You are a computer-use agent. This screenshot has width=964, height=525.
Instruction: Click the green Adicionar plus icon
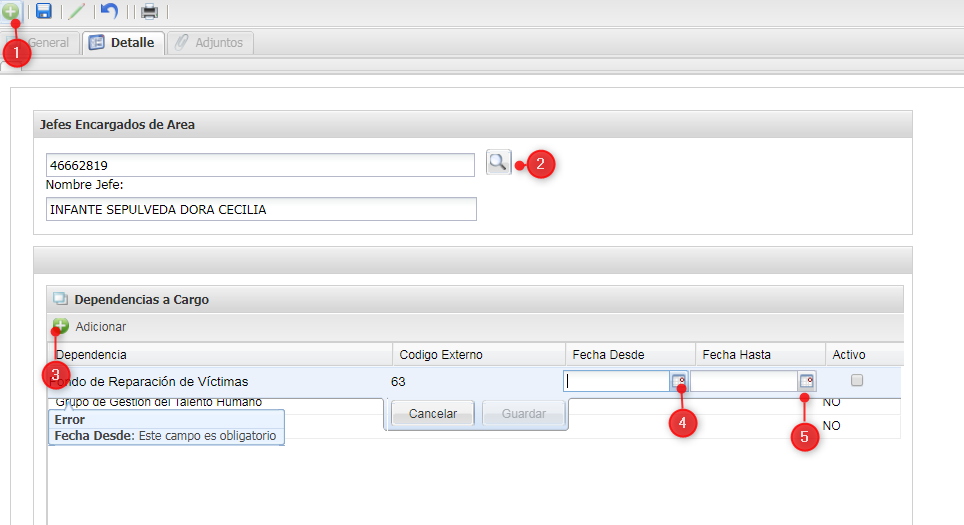click(x=61, y=326)
